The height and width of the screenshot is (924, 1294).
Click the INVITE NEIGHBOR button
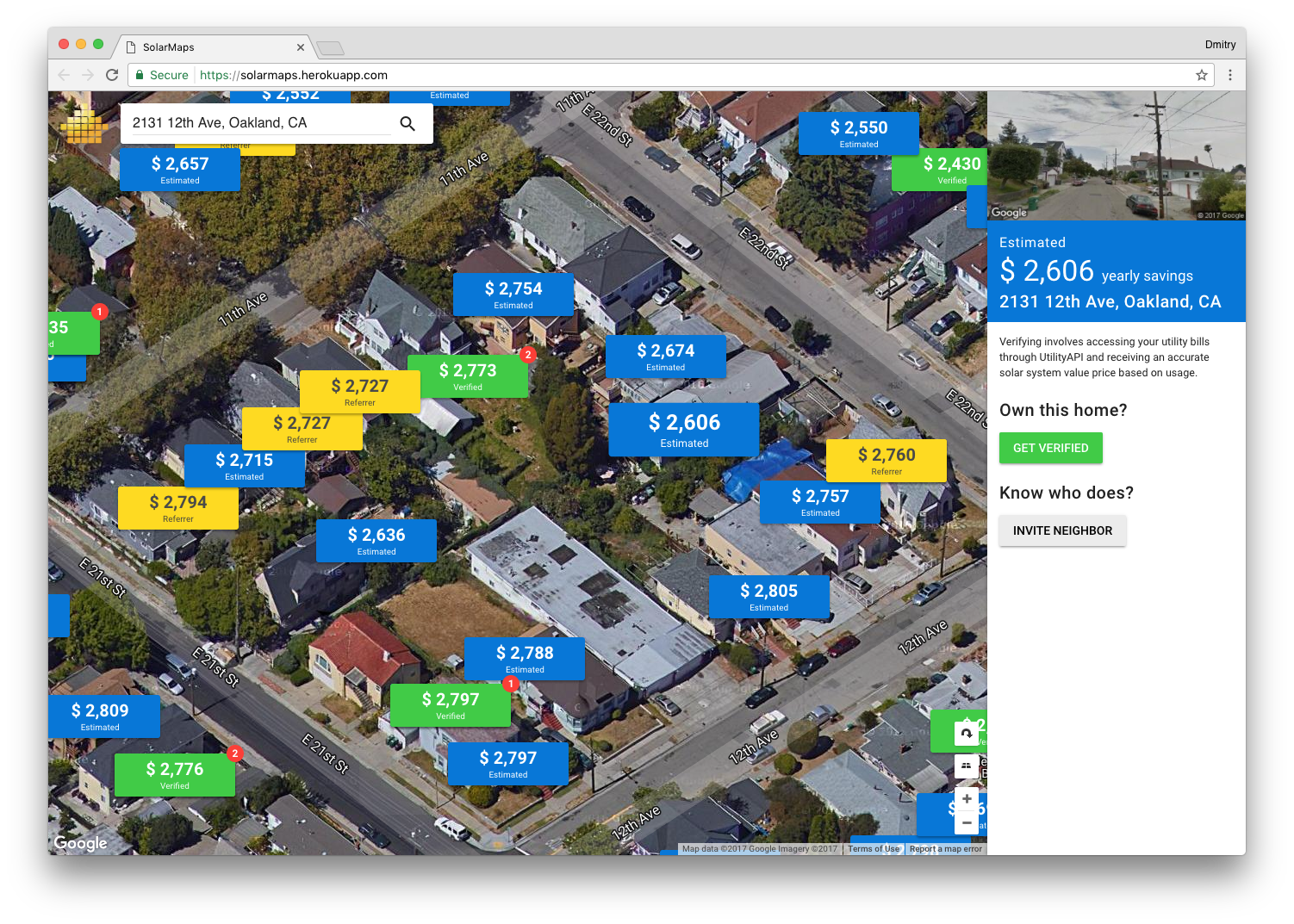[1062, 530]
